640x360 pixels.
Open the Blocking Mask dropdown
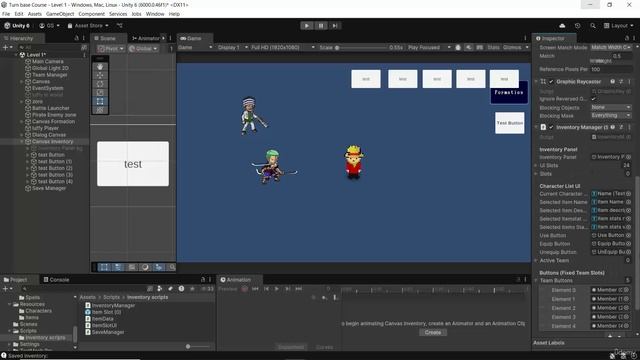(x=611, y=116)
